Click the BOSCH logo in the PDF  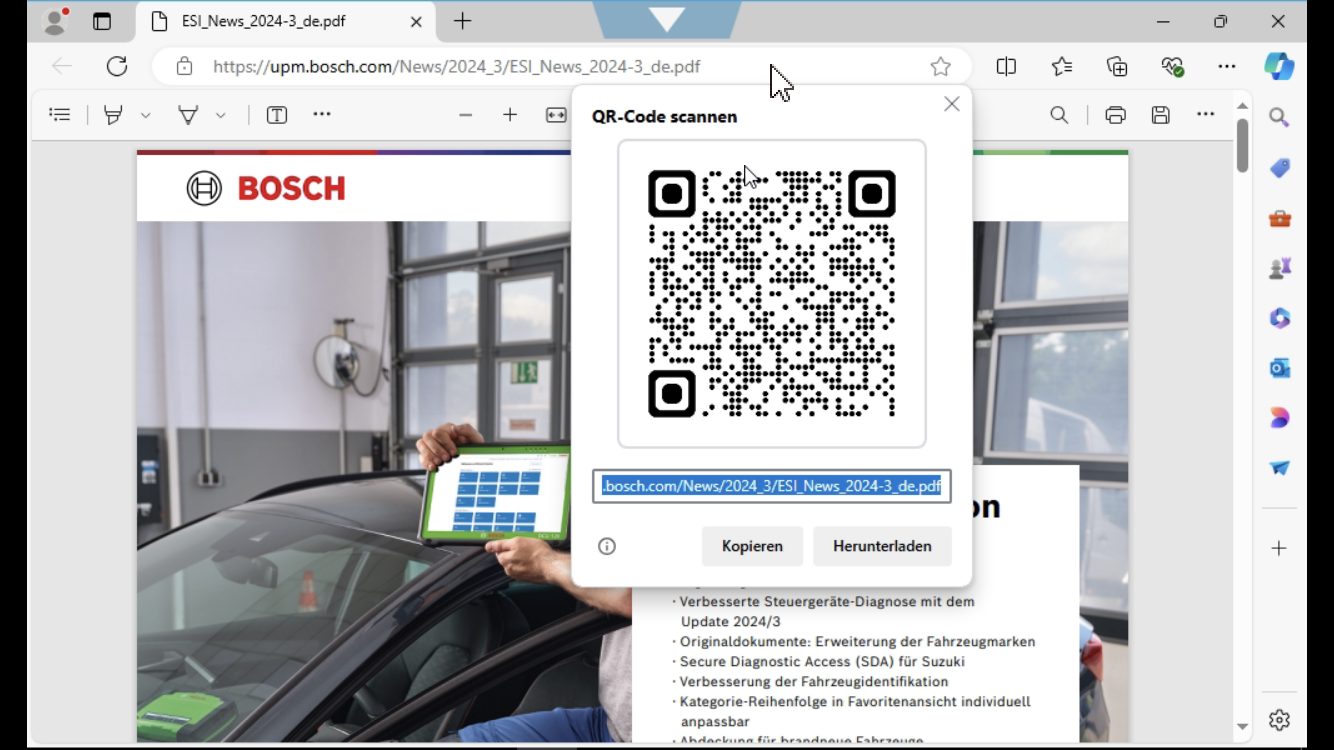[x=266, y=188]
